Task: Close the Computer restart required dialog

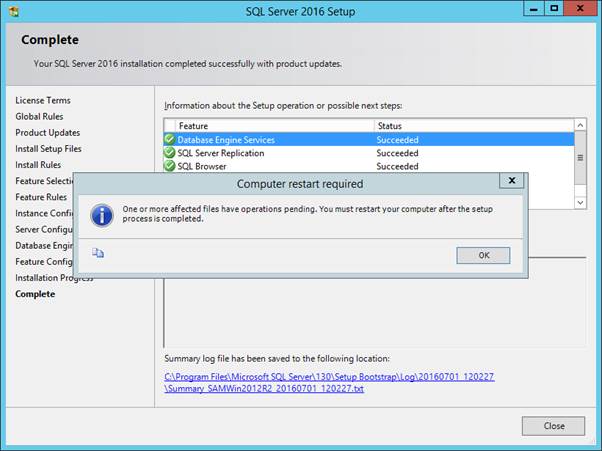Action: (511, 180)
